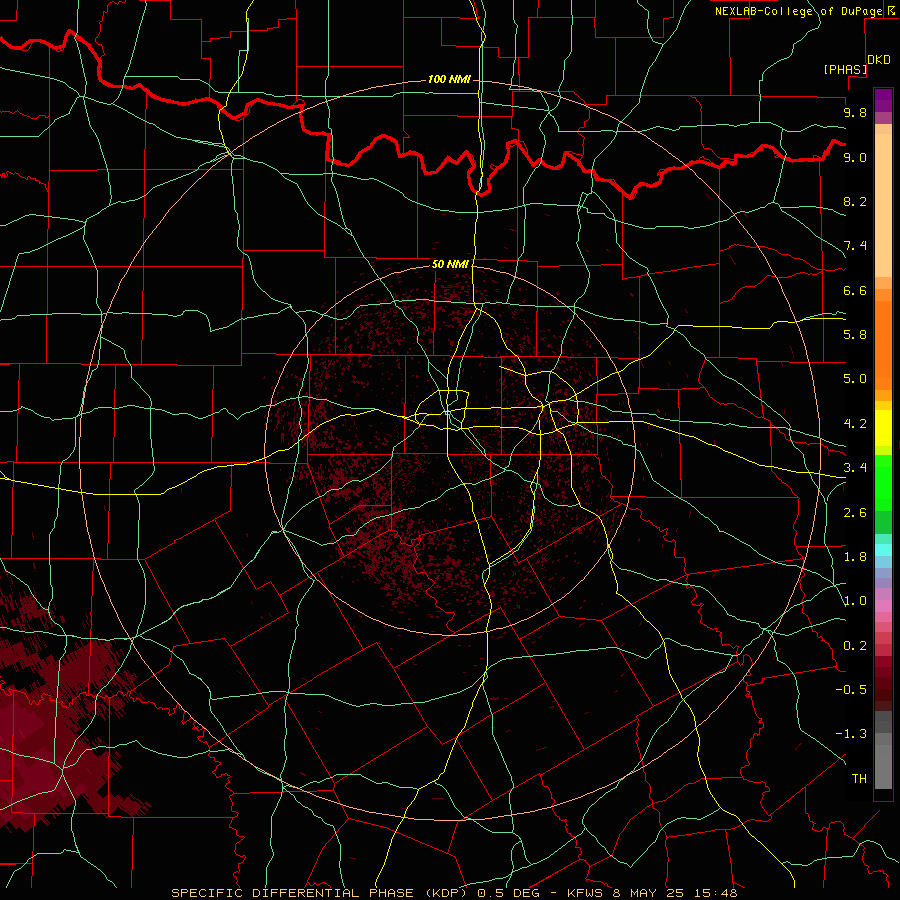Click the 5.0 legend value
This screenshot has width=900, height=900.
pyautogui.click(x=855, y=379)
